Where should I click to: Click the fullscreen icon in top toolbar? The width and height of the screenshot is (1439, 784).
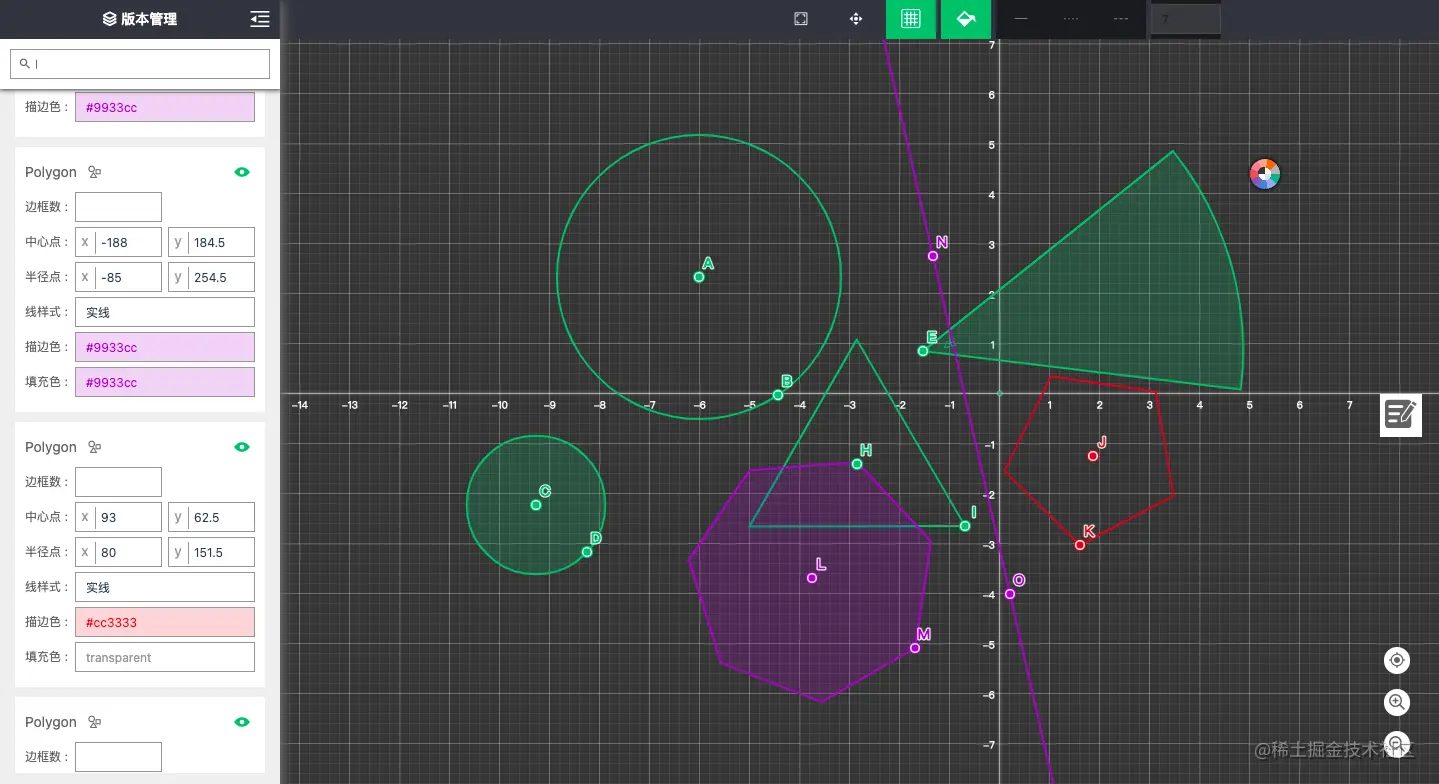(801, 19)
